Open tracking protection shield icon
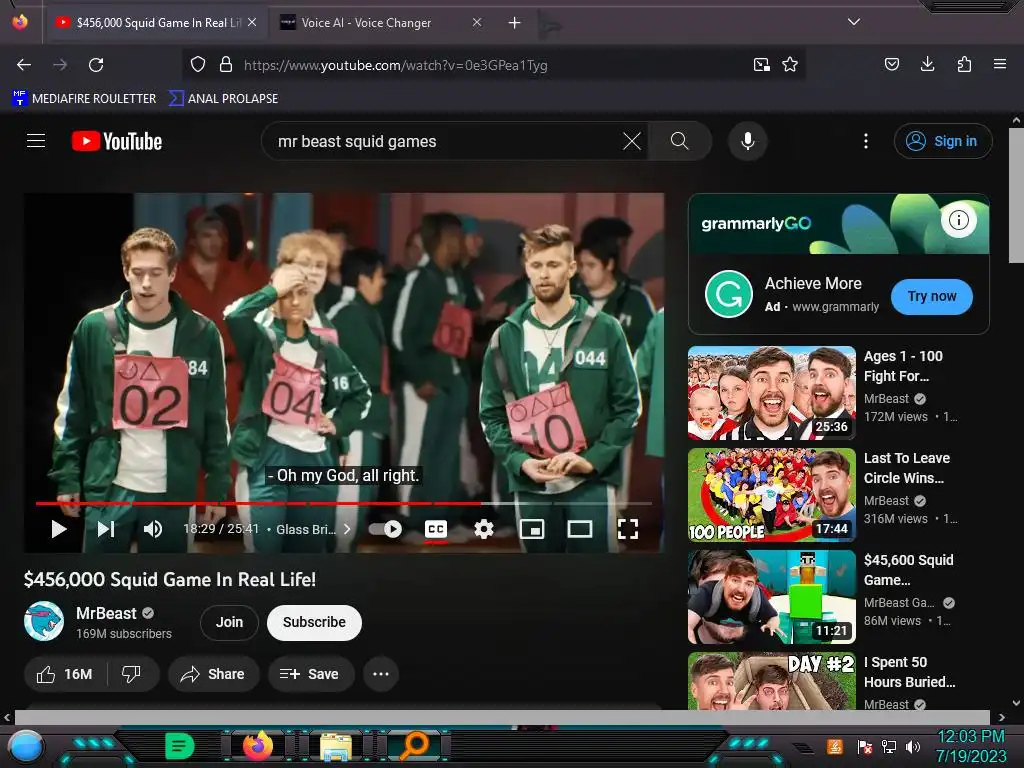 [x=198, y=65]
